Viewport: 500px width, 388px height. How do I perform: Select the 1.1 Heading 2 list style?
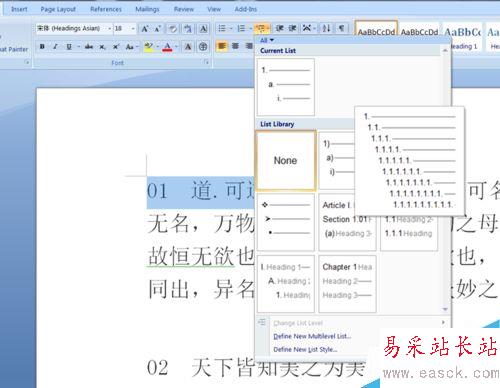(409, 233)
